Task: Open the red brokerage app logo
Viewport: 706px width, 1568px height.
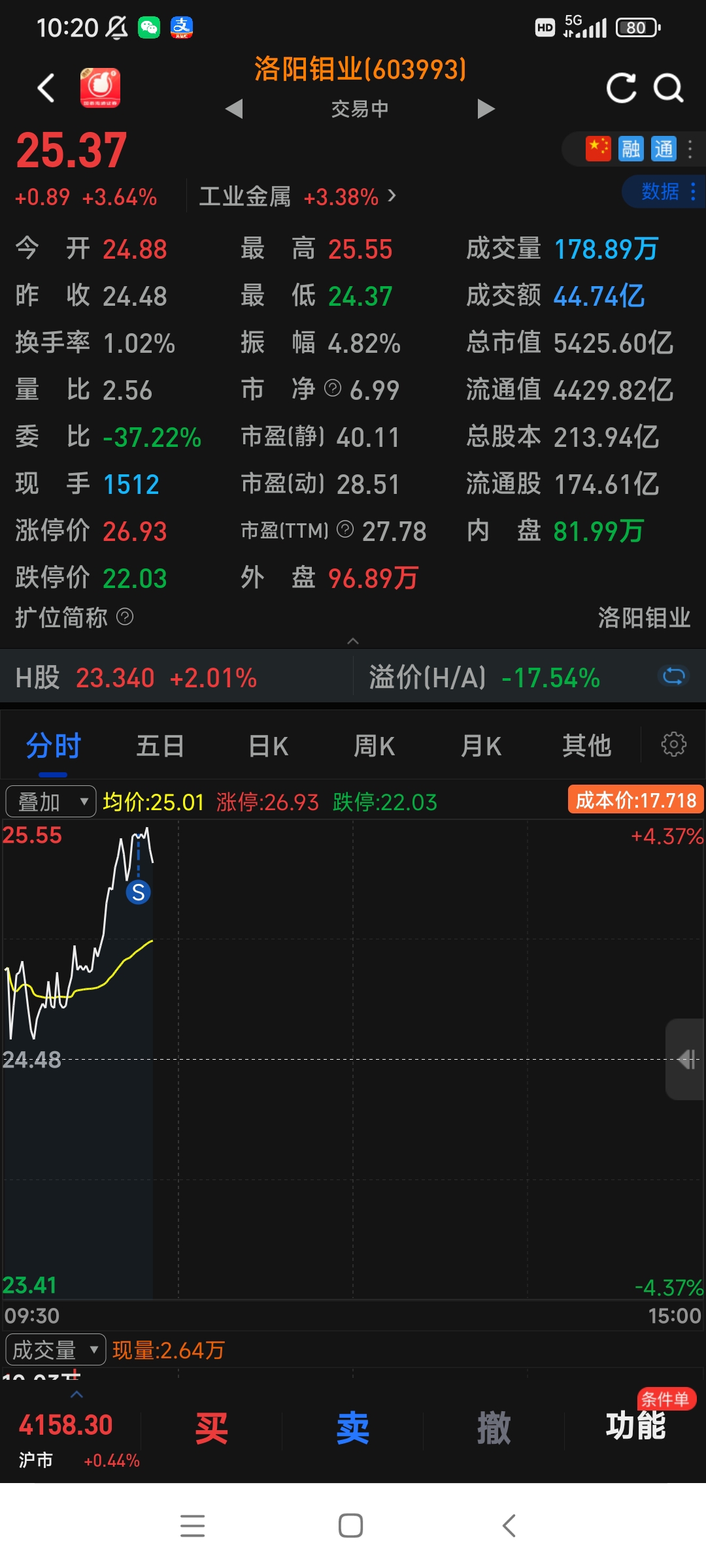Action: pos(100,88)
